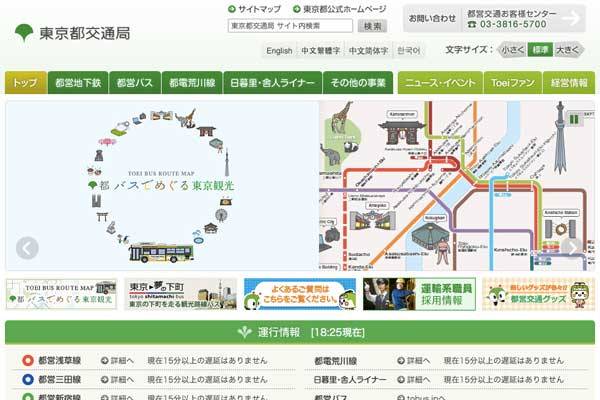This screenshot has width=600, height=400.
Task: Open the 経営情報 menu tab
Action: point(569,83)
